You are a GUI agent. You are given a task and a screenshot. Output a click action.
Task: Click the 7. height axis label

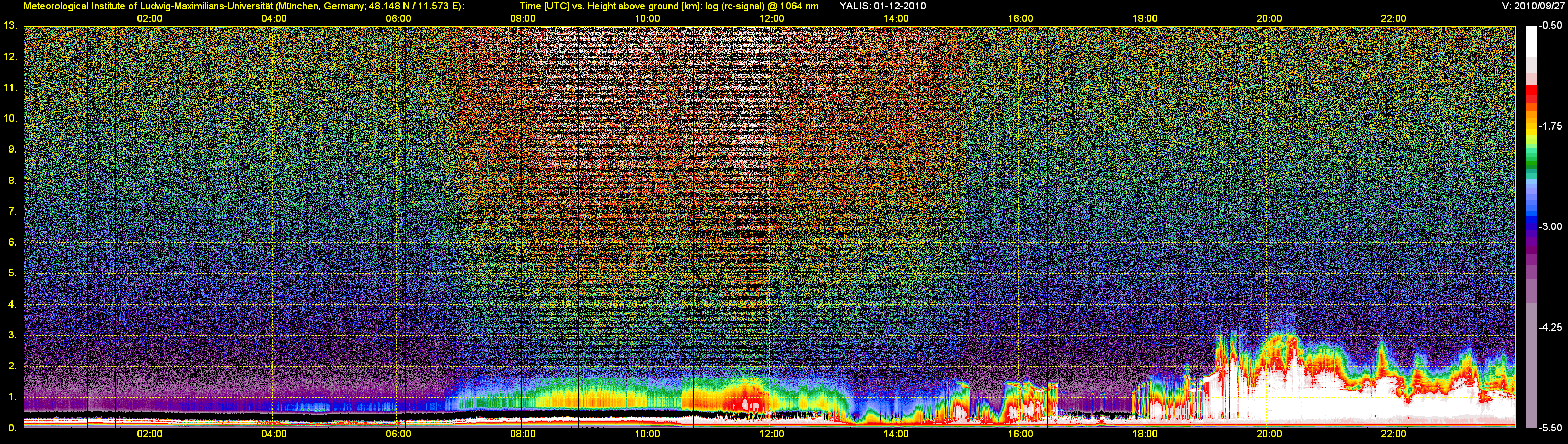pos(12,212)
